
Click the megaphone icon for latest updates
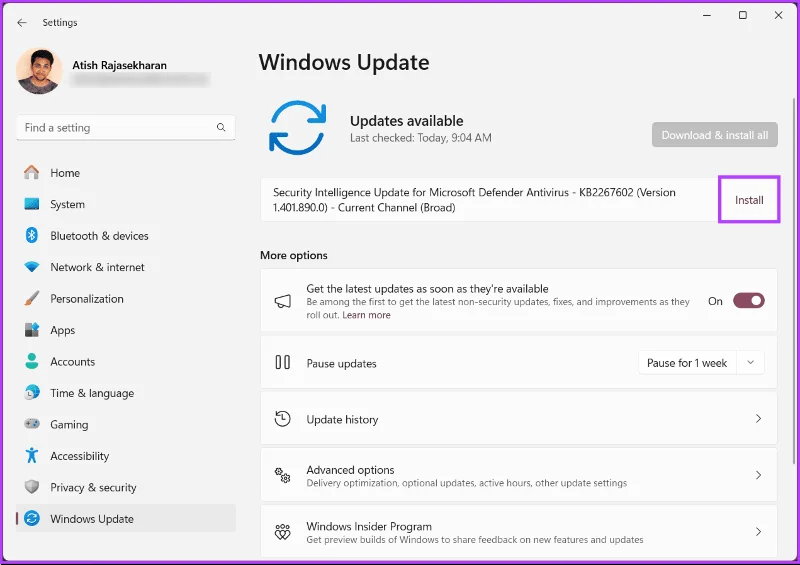tap(283, 301)
